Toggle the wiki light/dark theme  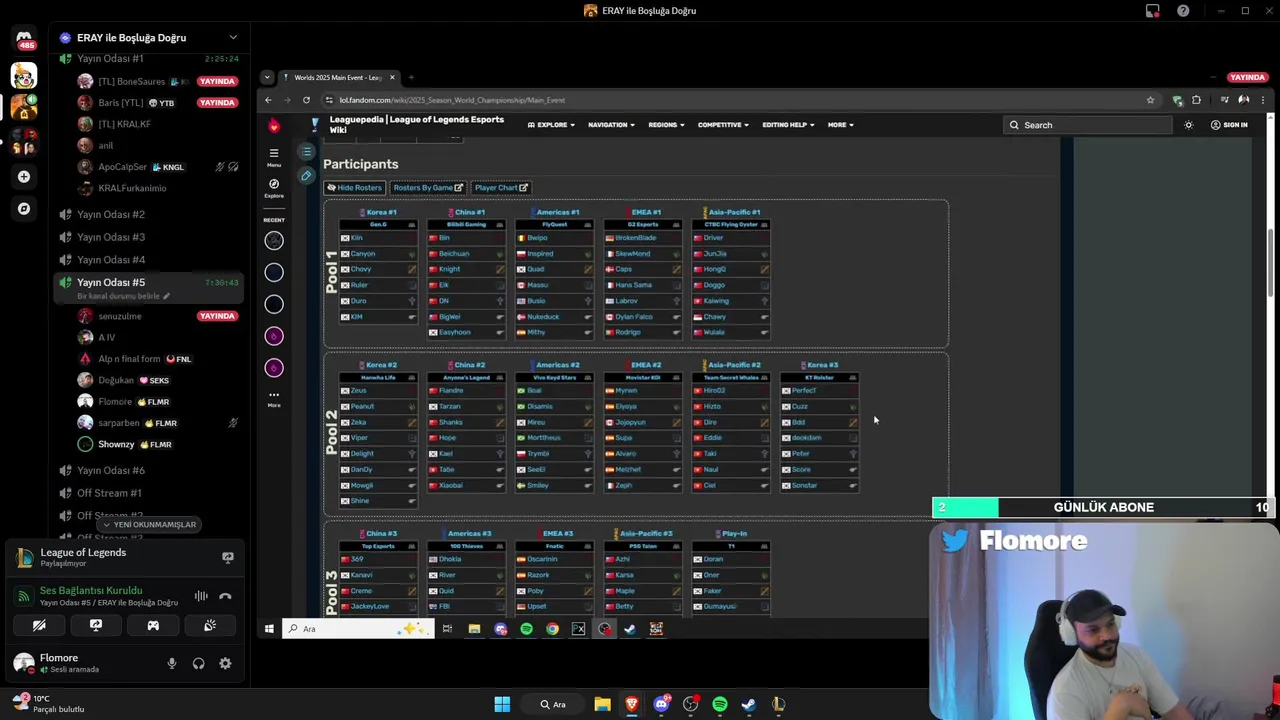(1188, 125)
